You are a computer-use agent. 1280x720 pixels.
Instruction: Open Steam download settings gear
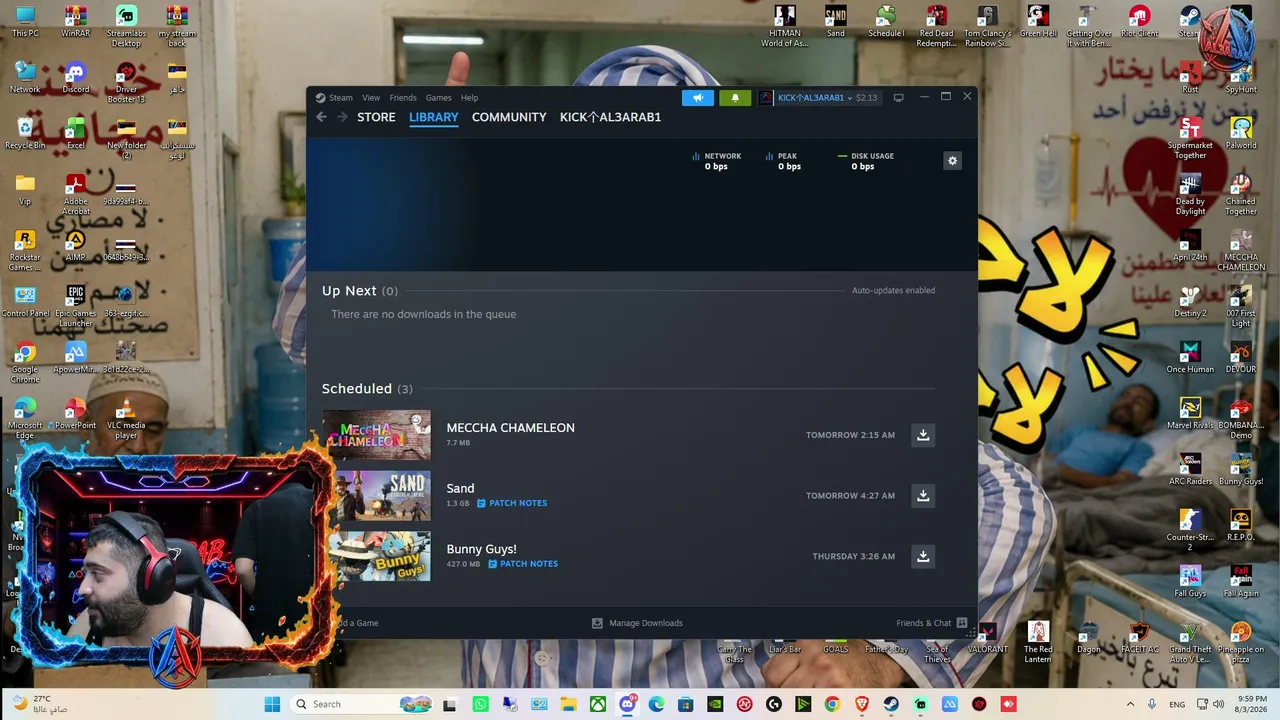tap(952, 161)
